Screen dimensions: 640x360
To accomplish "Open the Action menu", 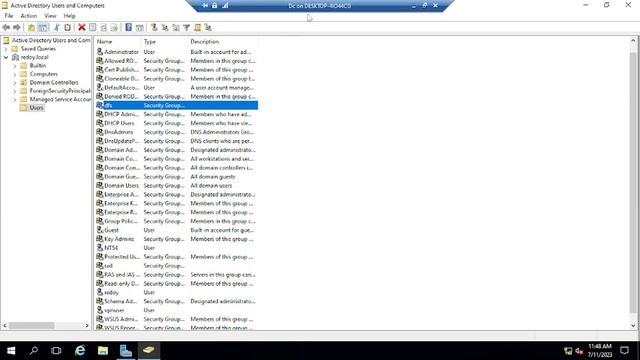I will click(x=29, y=16).
